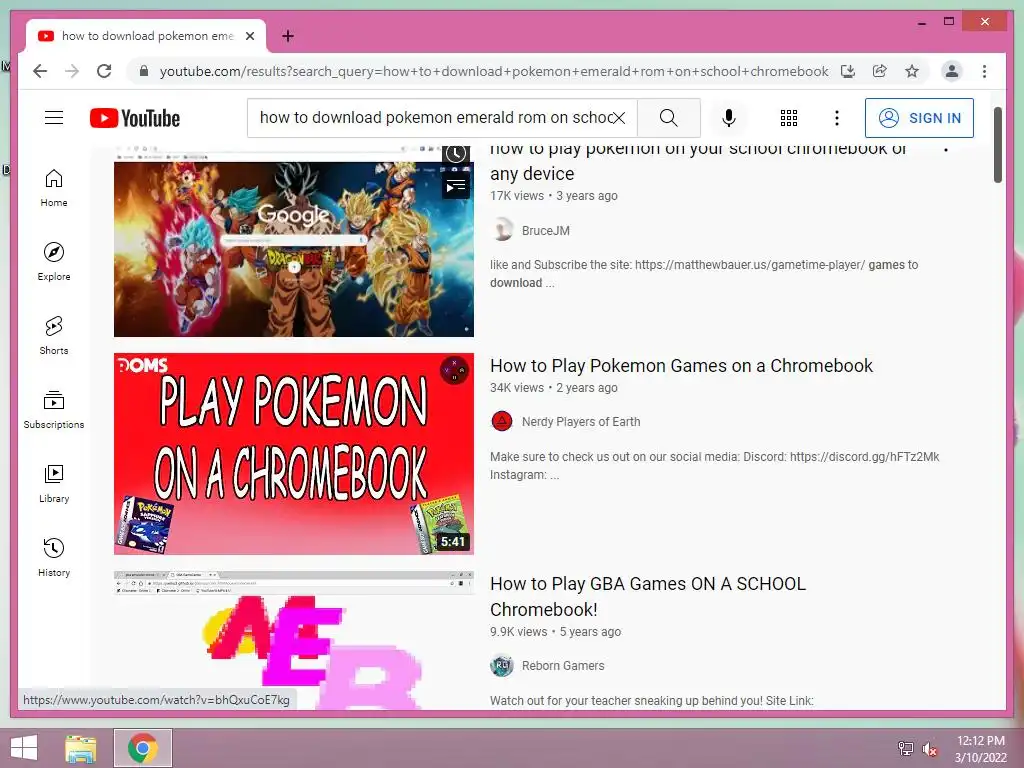Go to YouTube home via logo
This screenshot has width=1024, height=768.
click(x=135, y=118)
